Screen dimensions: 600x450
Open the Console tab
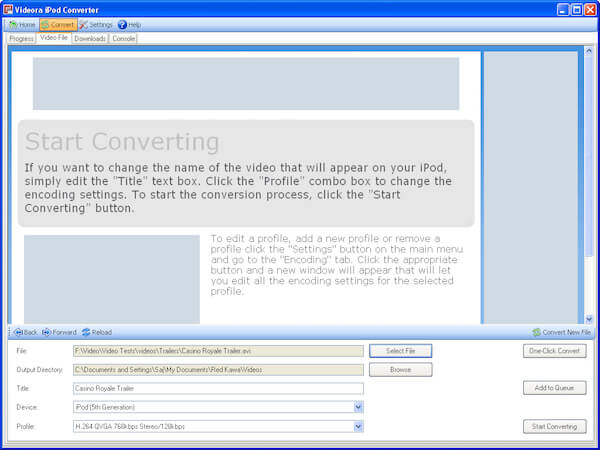point(123,39)
